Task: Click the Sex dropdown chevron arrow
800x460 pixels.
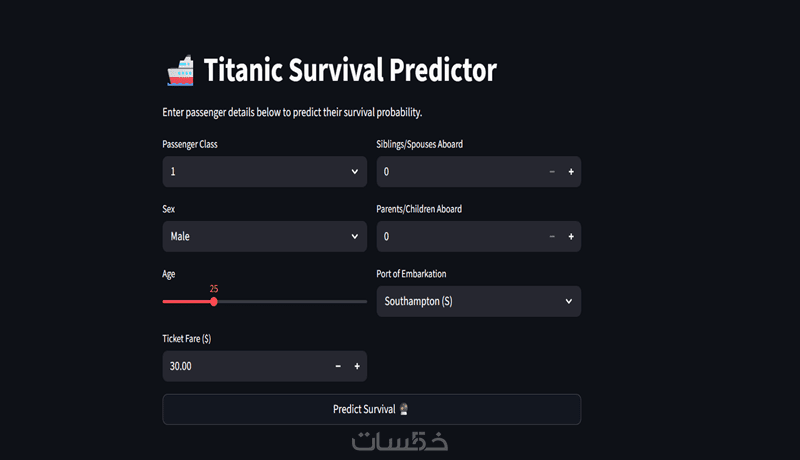Action: coord(355,237)
